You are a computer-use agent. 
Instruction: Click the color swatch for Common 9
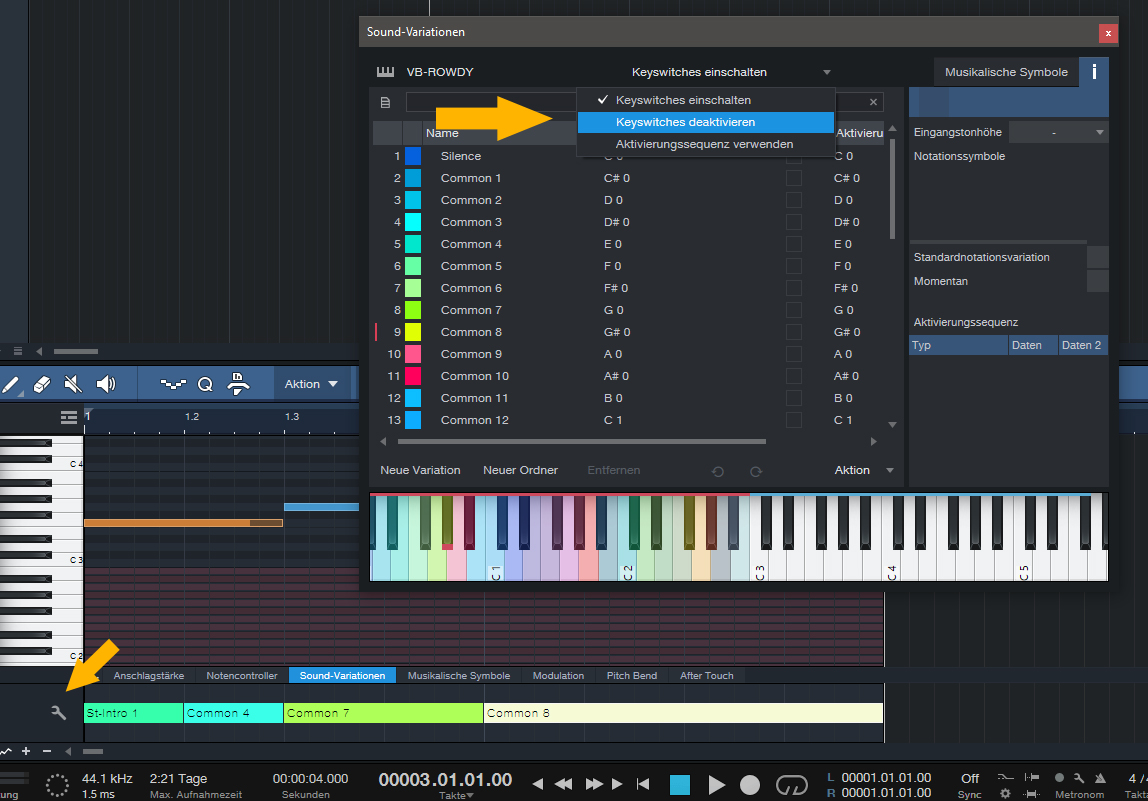tap(413, 354)
